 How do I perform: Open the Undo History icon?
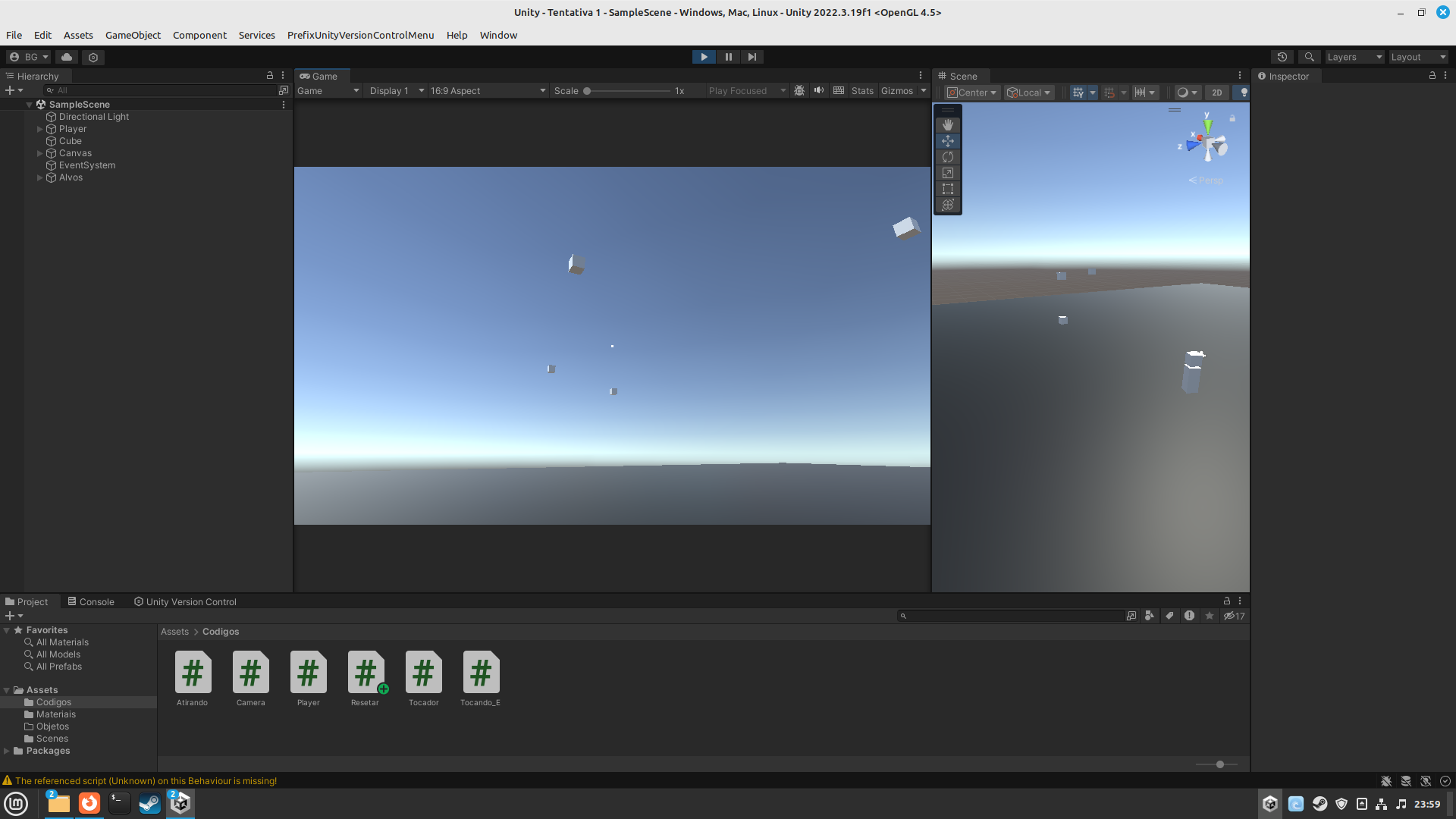(x=1282, y=57)
